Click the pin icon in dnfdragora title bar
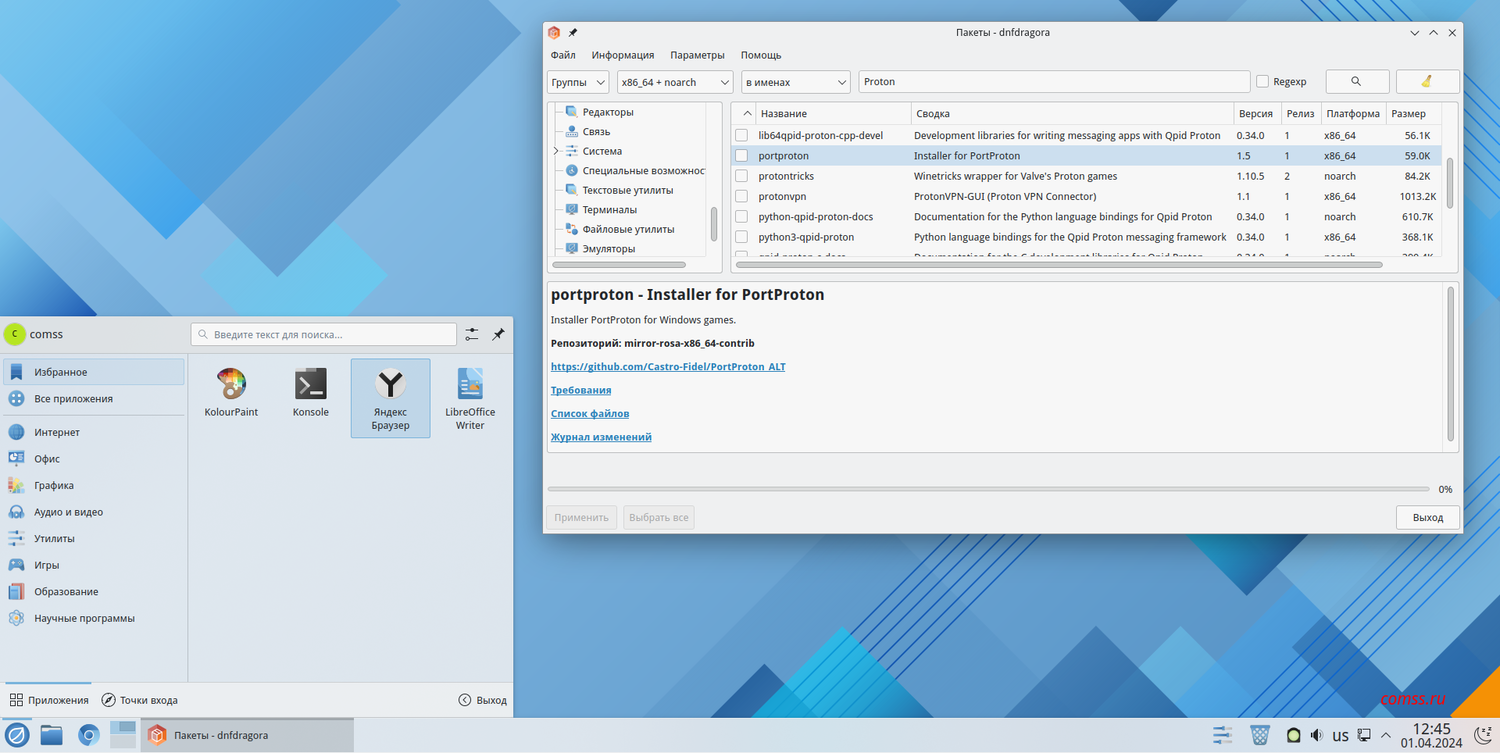 click(573, 32)
